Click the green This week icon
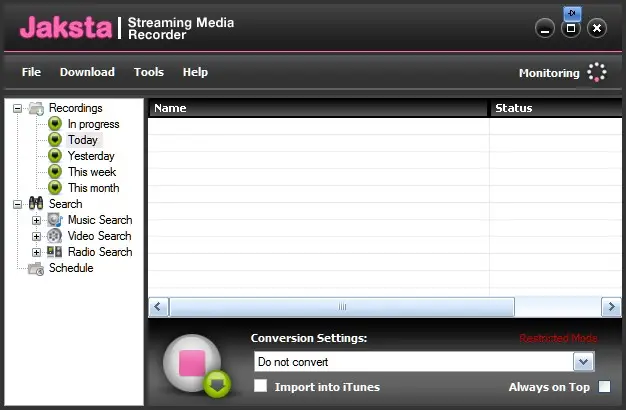The height and width of the screenshot is (410, 626). (55, 172)
